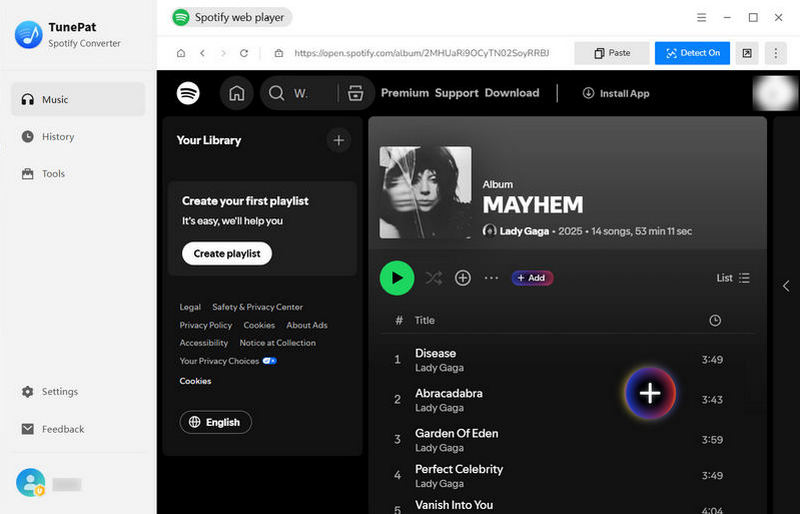Click the Spotify Home button
Viewport: 800px width, 514px height.
(x=236, y=93)
